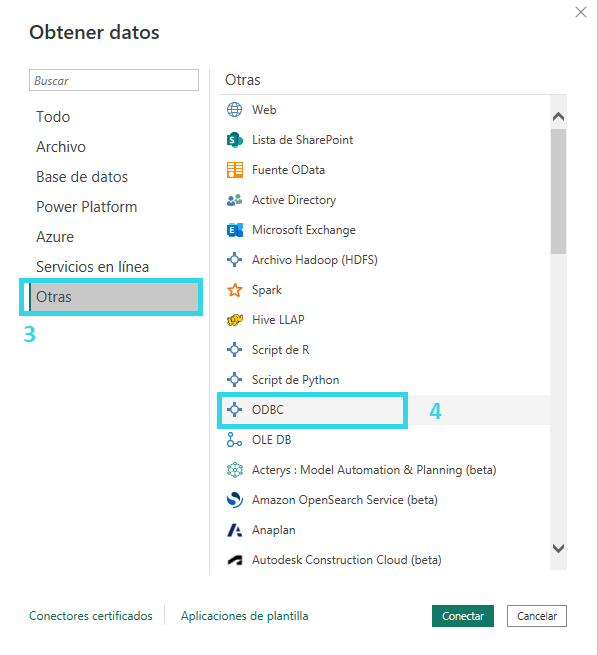
Task: Select the Anaplan entry
Action: coord(274,530)
